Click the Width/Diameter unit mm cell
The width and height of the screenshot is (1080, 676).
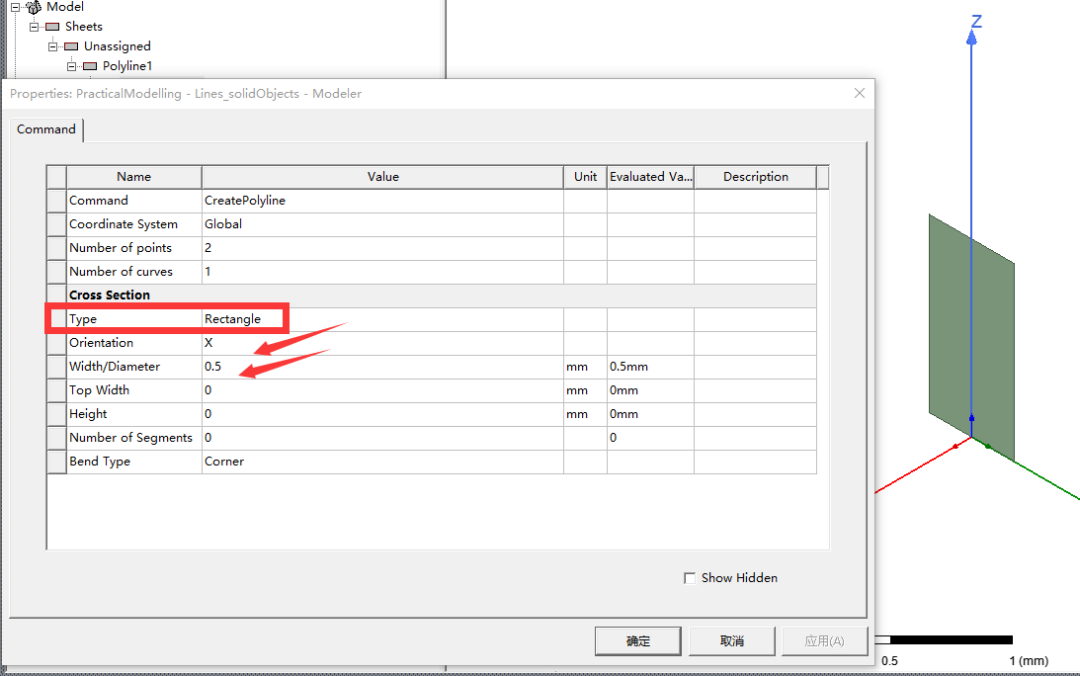[585, 367]
